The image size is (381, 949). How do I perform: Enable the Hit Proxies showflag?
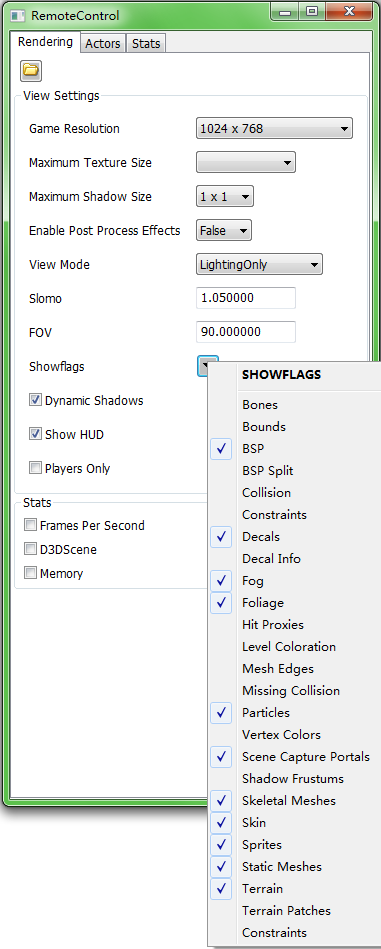(x=295, y=625)
